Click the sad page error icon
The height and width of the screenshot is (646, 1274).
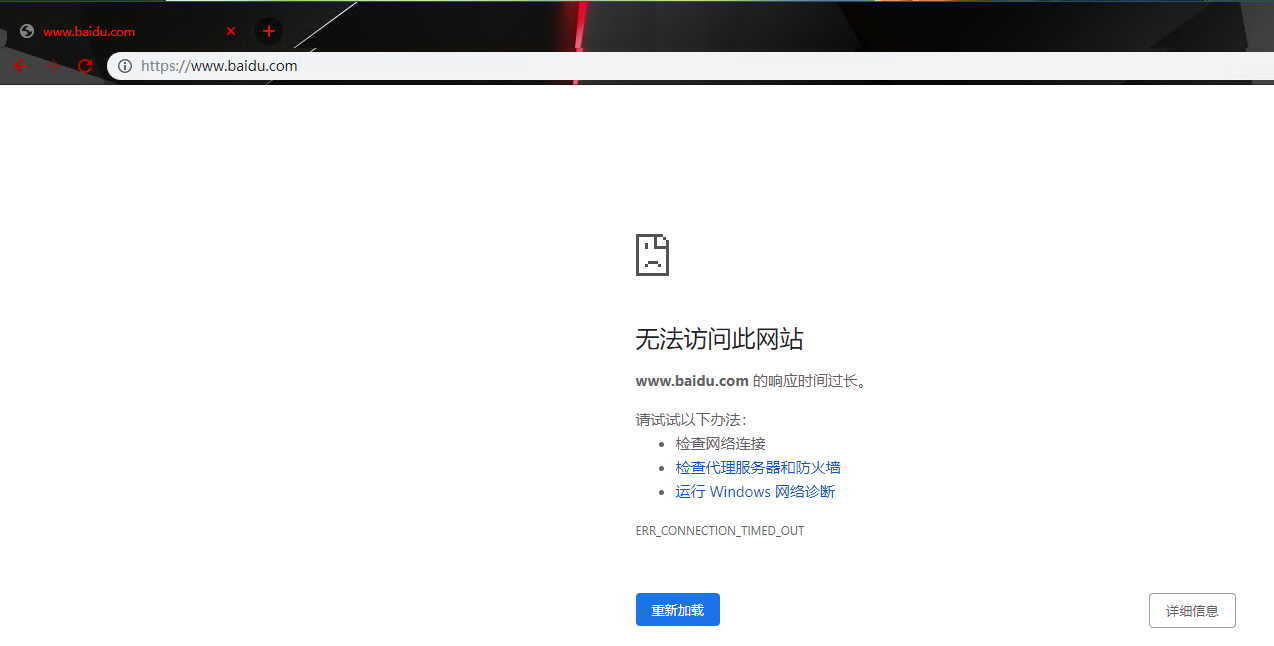pos(652,255)
